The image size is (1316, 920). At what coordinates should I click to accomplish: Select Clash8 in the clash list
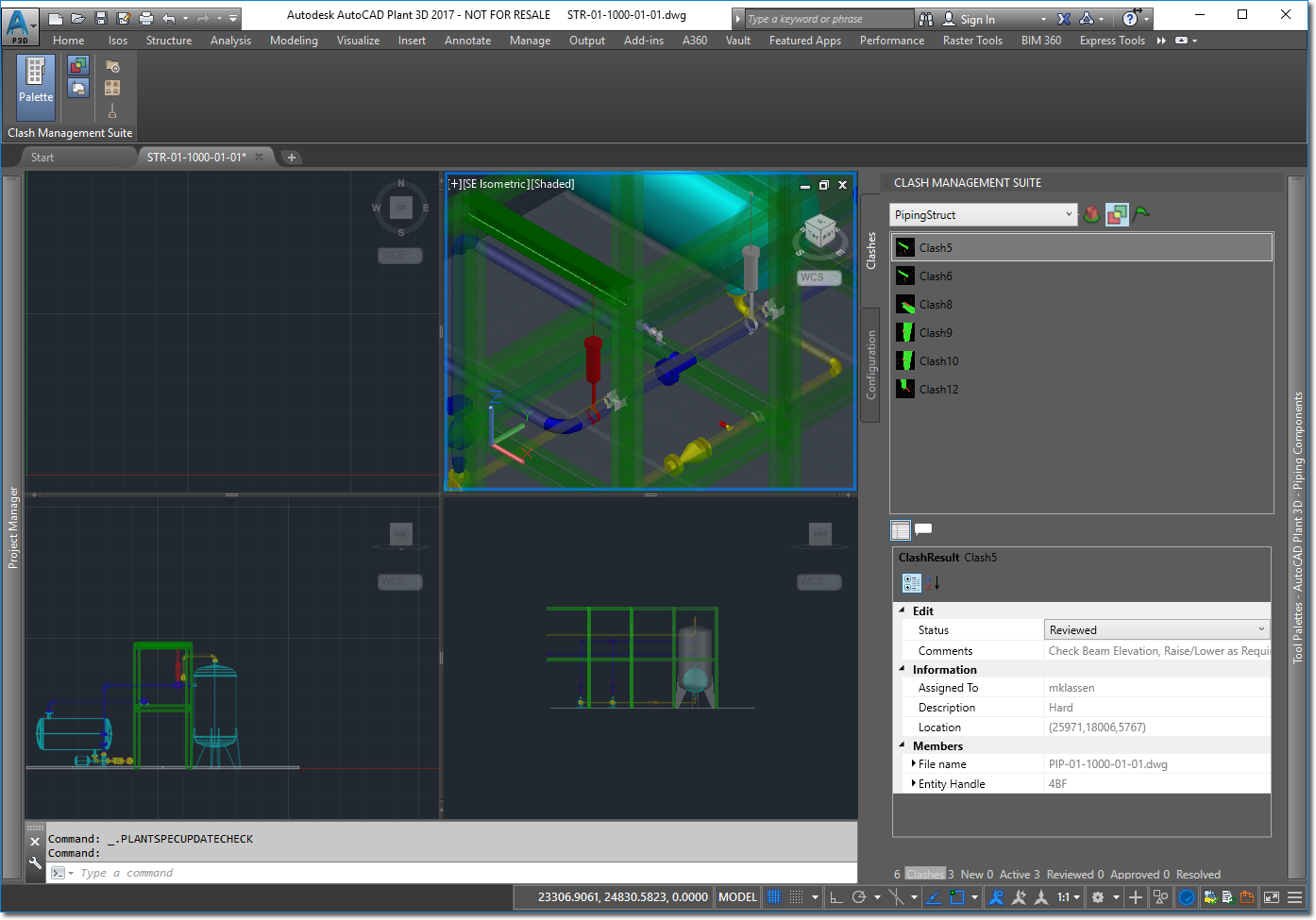pos(936,305)
